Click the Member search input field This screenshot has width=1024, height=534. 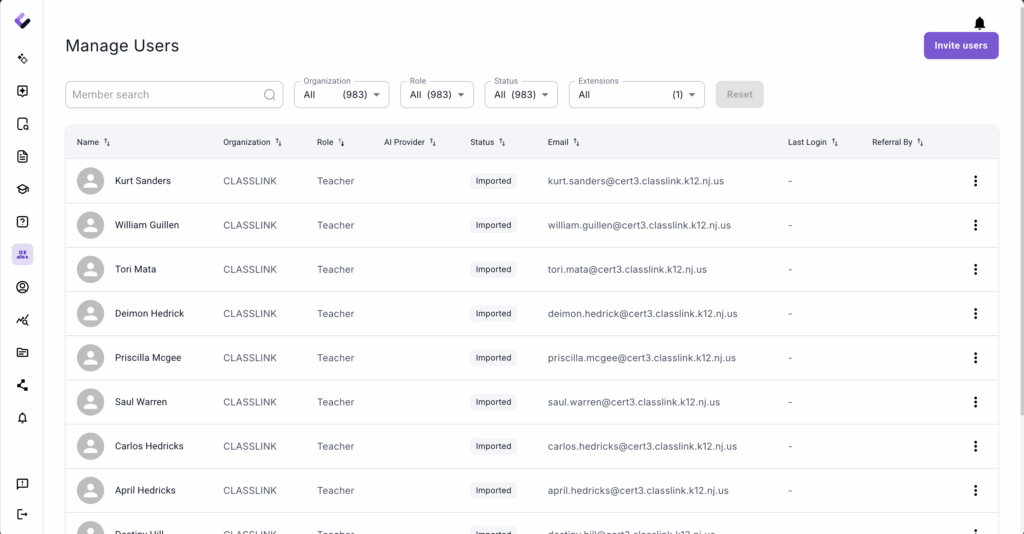point(160,95)
